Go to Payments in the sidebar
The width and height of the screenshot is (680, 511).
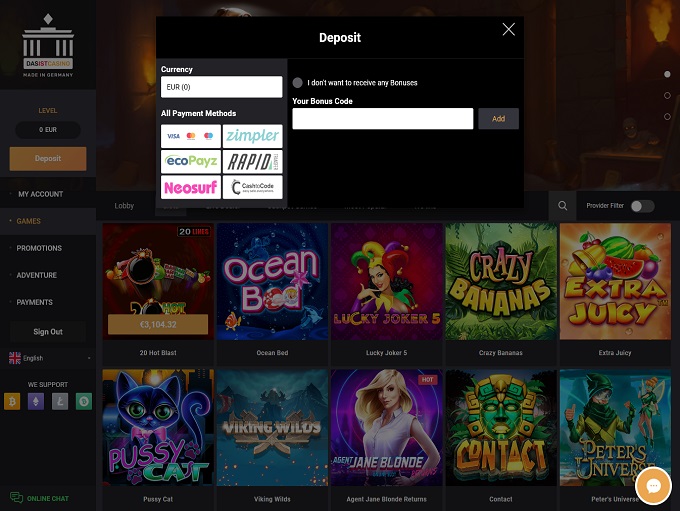point(35,302)
